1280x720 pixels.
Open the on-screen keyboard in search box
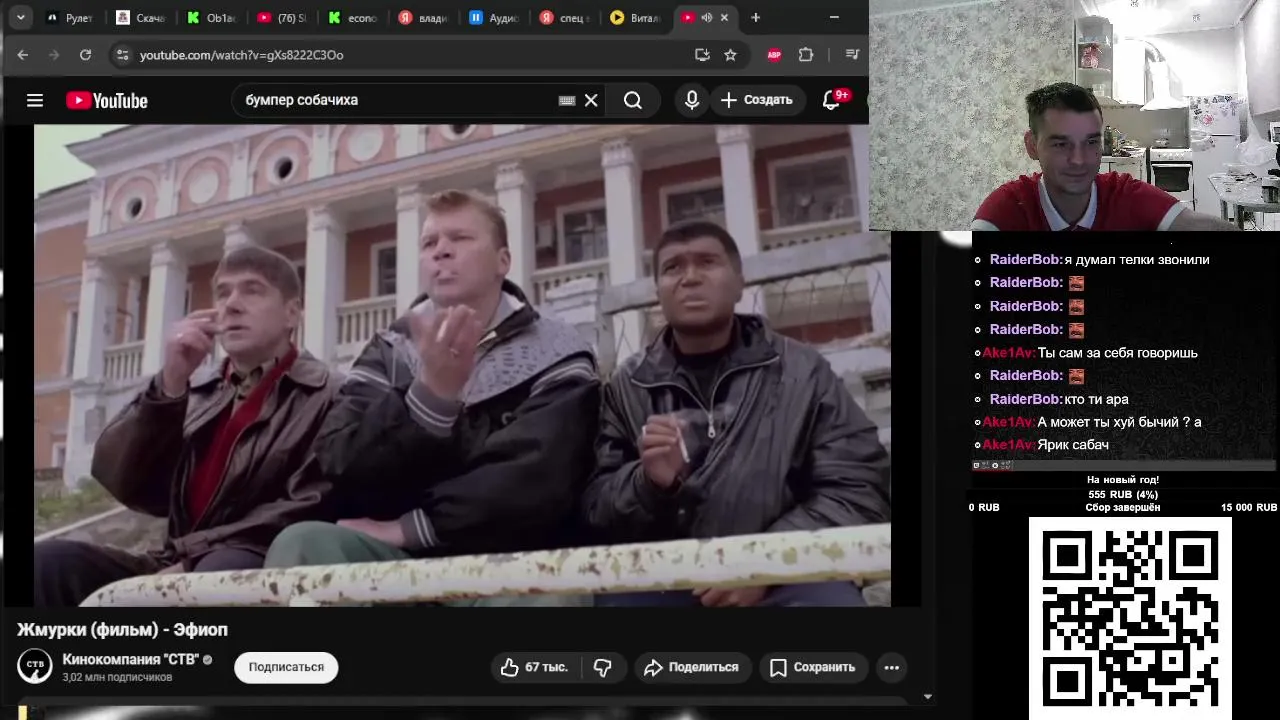tap(567, 100)
